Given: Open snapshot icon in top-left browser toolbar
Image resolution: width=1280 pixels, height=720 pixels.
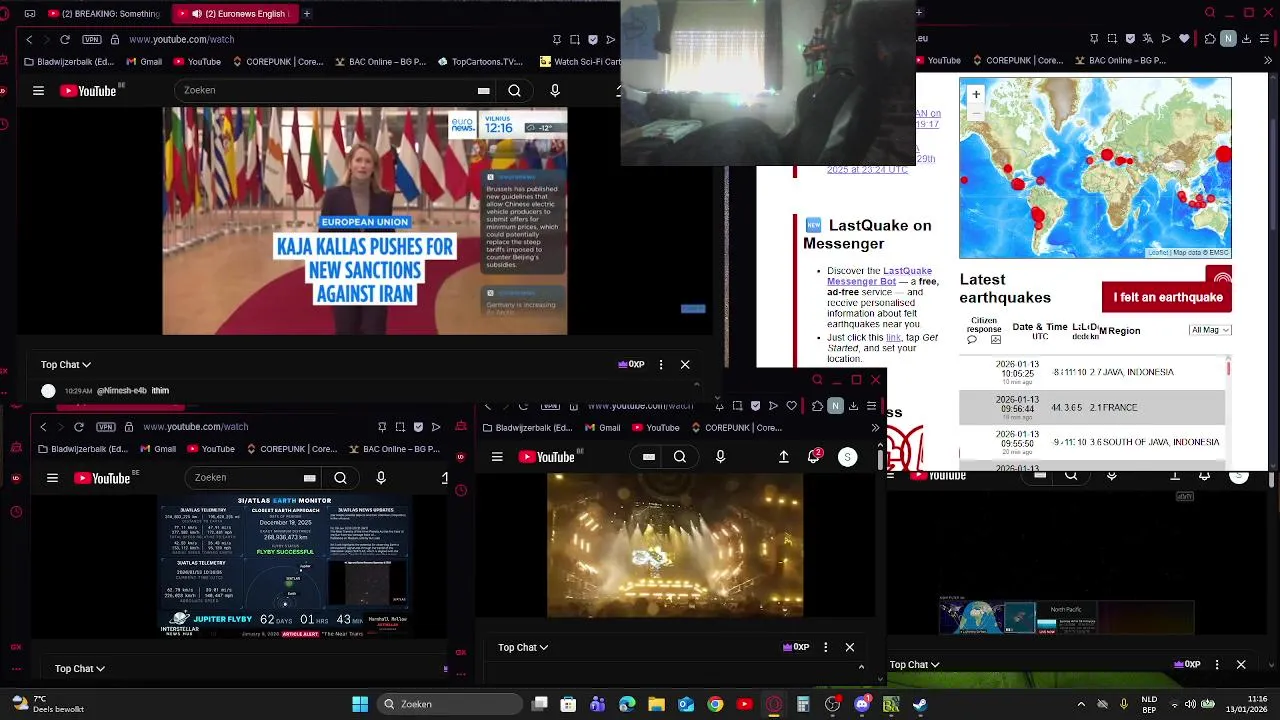Looking at the screenshot, I should (575, 39).
